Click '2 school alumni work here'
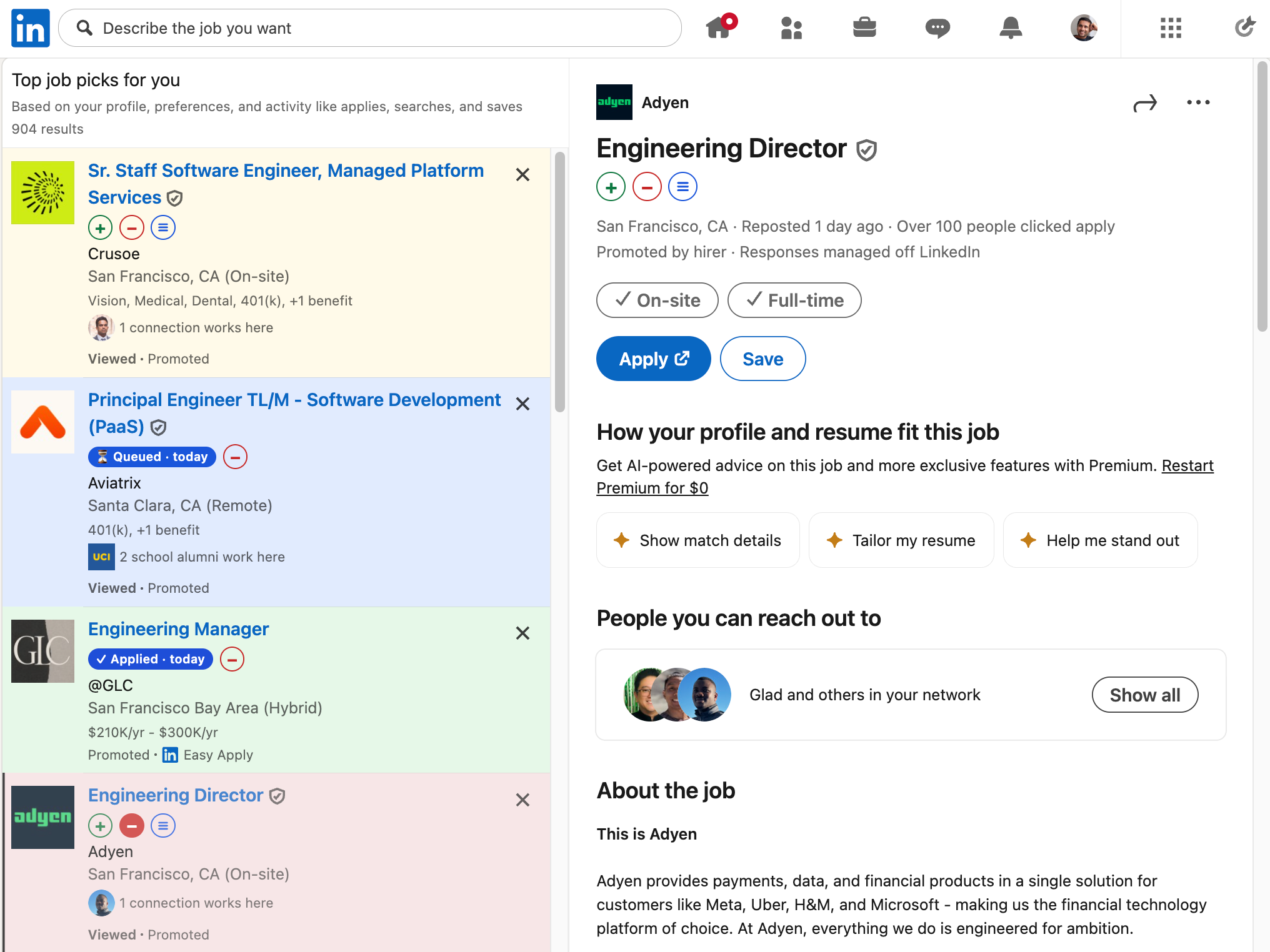Image resolution: width=1270 pixels, height=952 pixels. (202, 557)
